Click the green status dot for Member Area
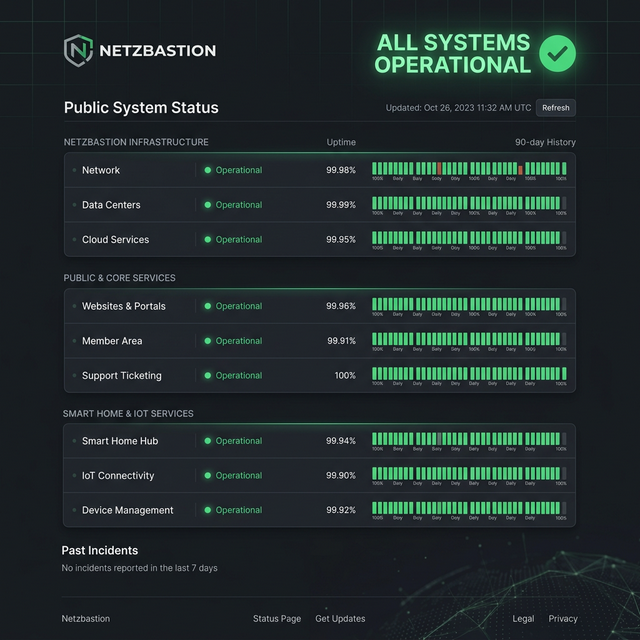Screen dimensions: 640x640 point(208,341)
